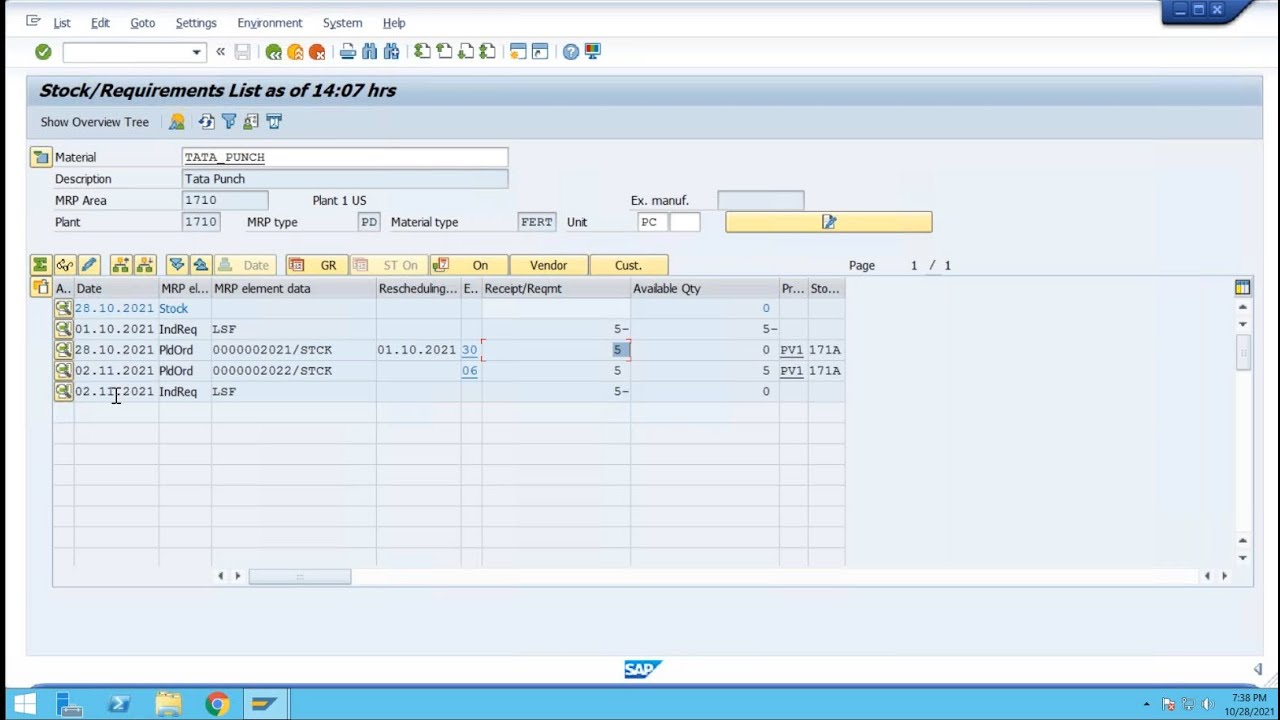Click the horizontal scrollbar thumb under table
1280x720 pixels.
click(x=300, y=576)
